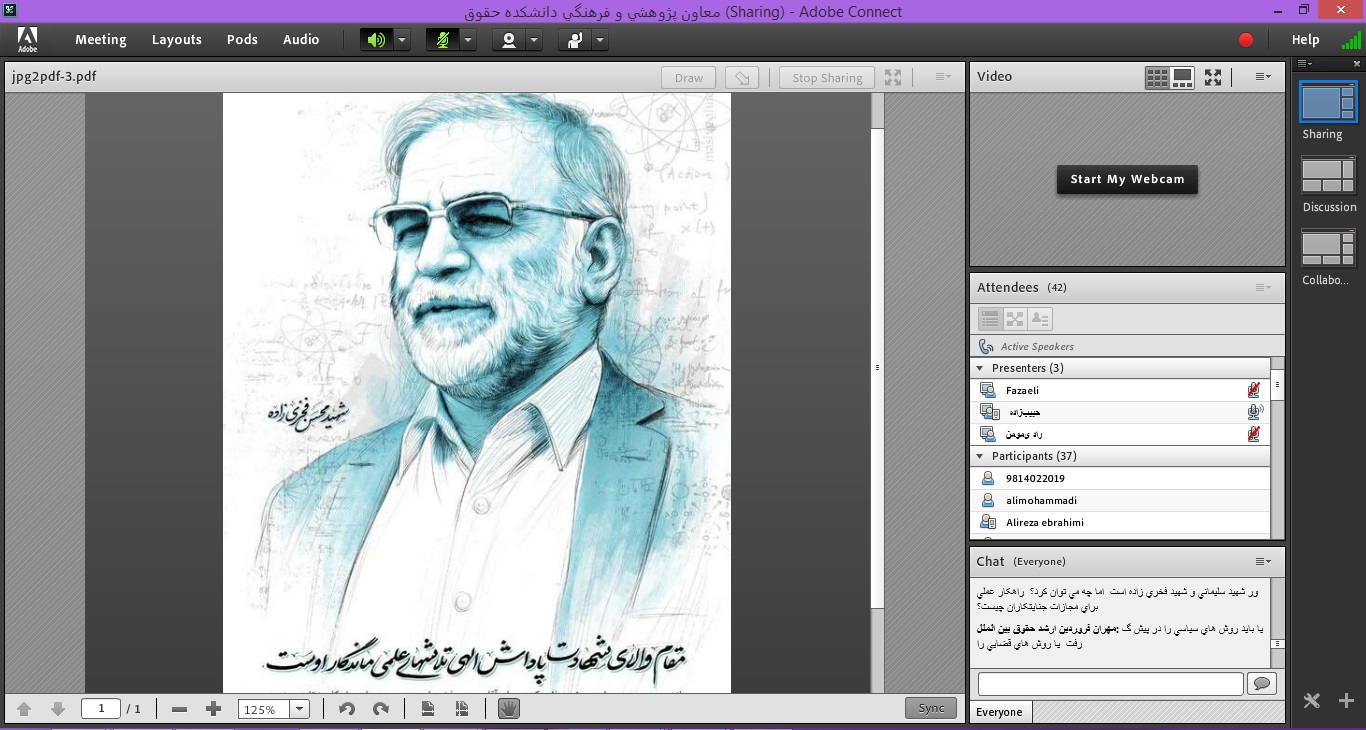Click Start My Webcam button
The image size is (1366, 730).
point(1127,179)
